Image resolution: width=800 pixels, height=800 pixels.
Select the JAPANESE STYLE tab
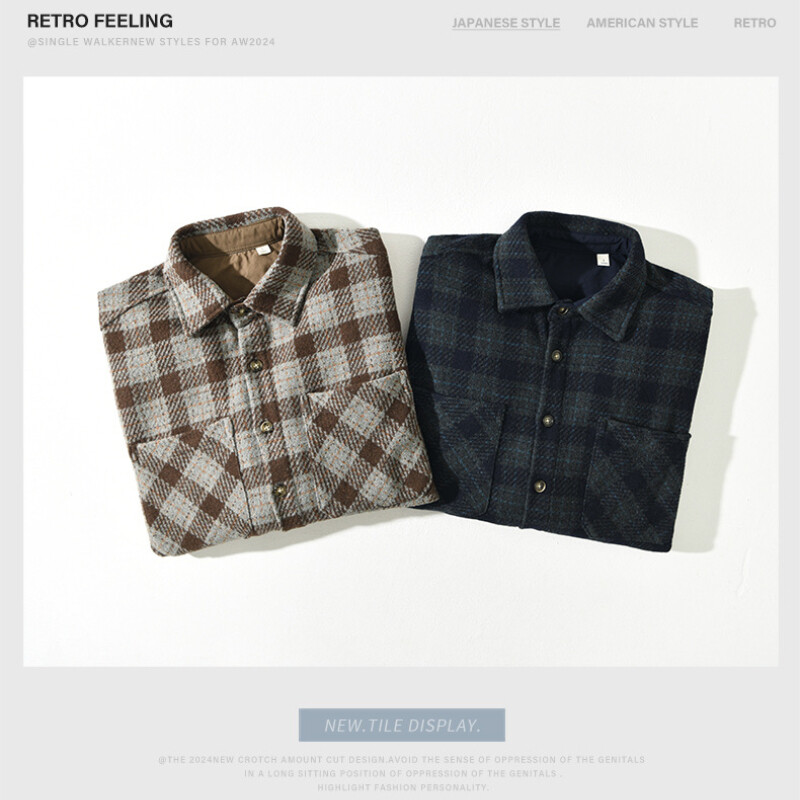pyautogui.click(x=506, y=23)
